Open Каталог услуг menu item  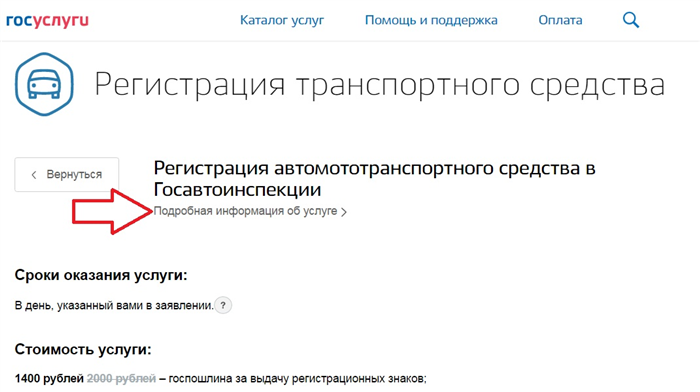pos(282,21)
